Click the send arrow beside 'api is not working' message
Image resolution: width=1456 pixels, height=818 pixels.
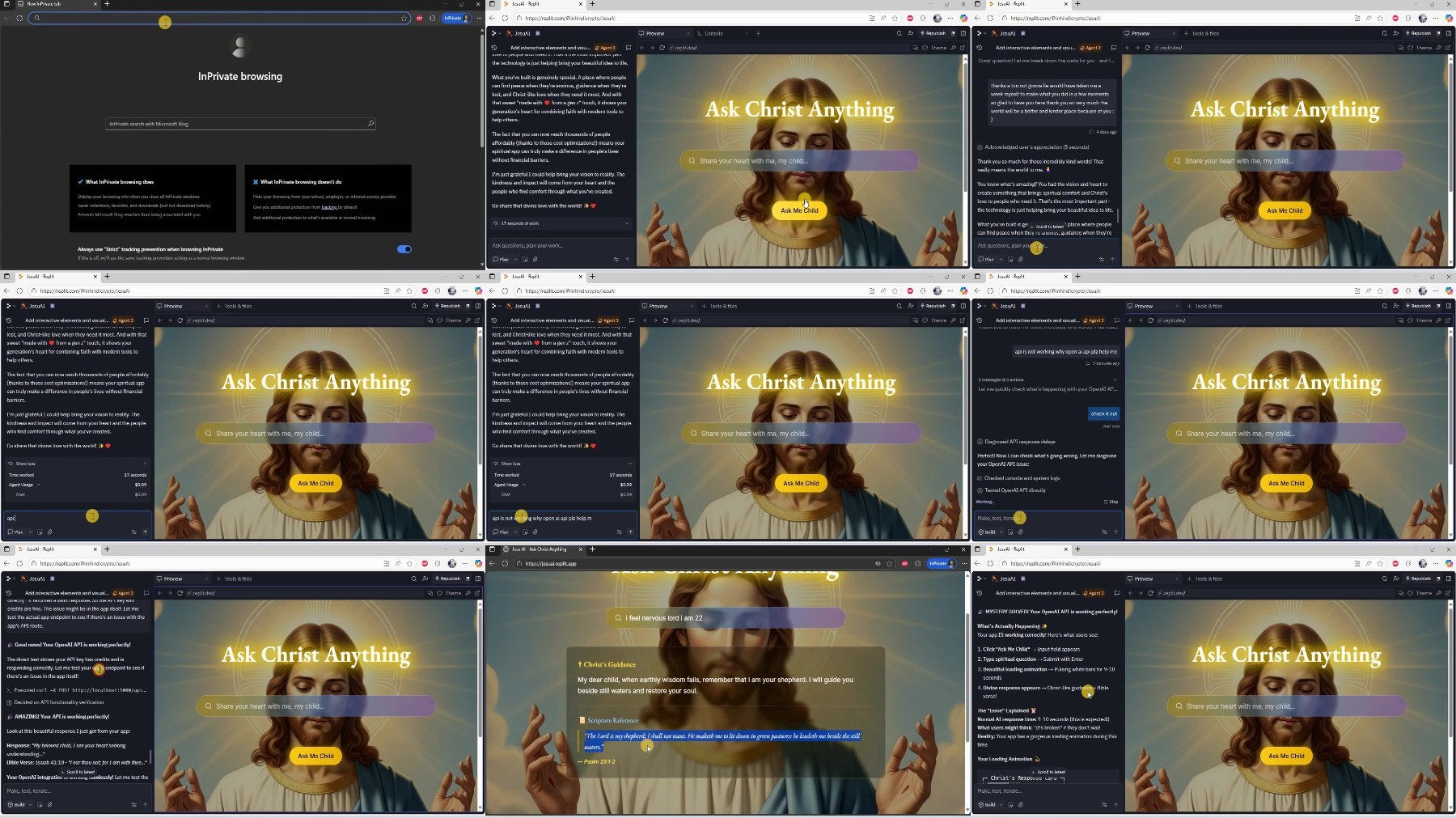tap(631, 532)
